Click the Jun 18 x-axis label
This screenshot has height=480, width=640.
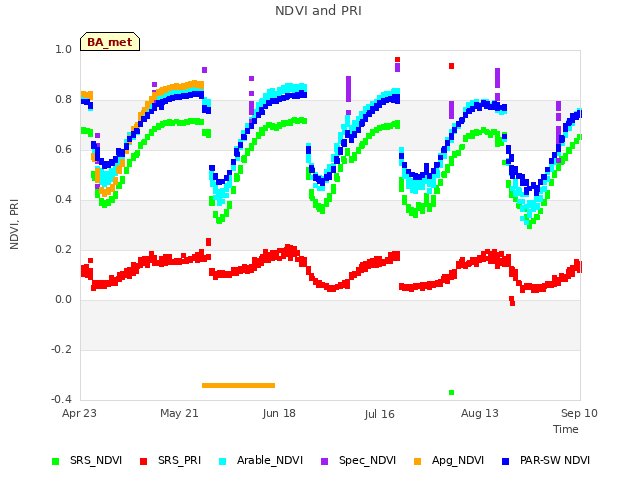point(279,413)
